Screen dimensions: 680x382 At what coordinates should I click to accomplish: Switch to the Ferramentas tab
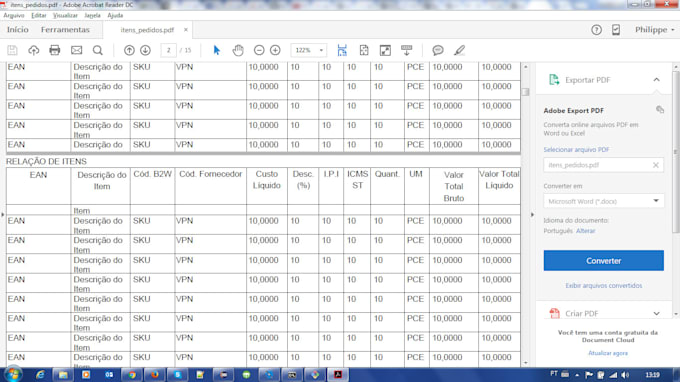click(65, 30)
